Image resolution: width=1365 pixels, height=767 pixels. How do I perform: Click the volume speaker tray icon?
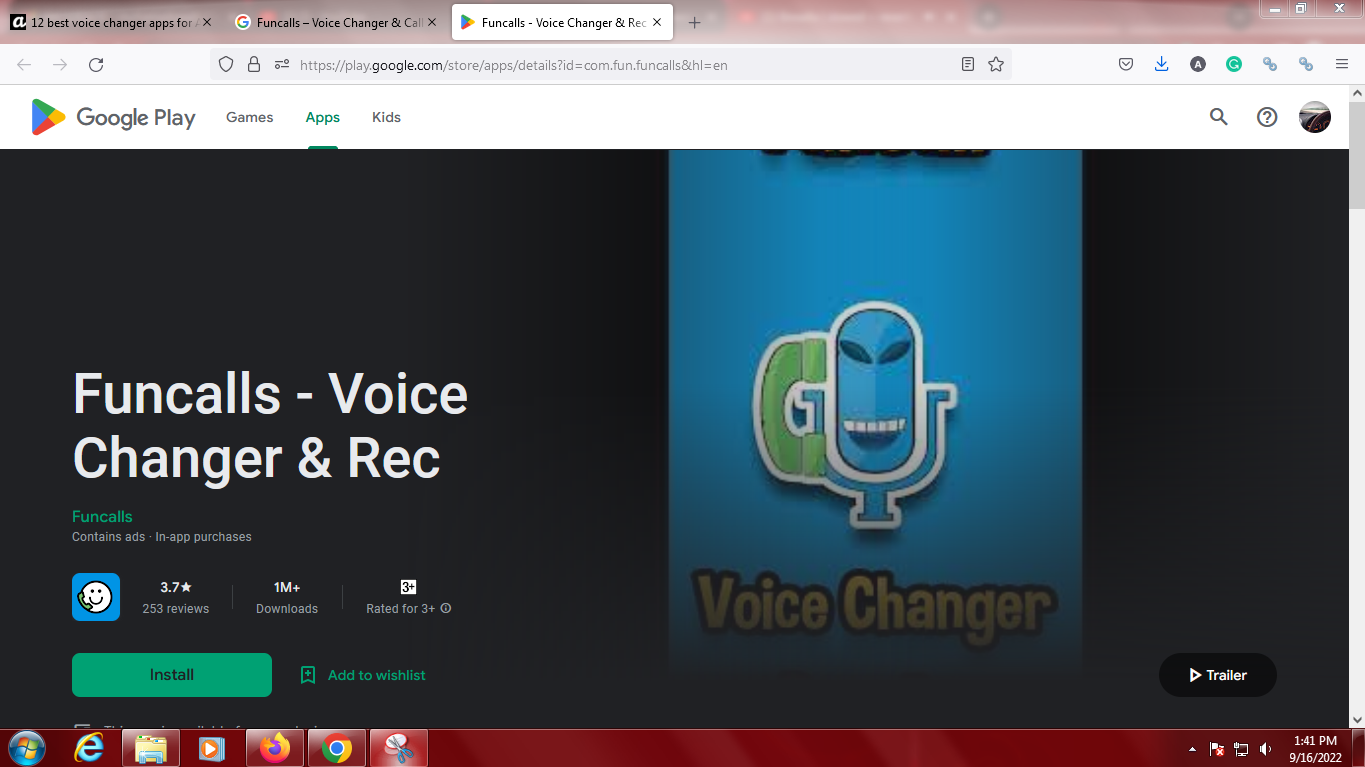(x=1266, y=749)
